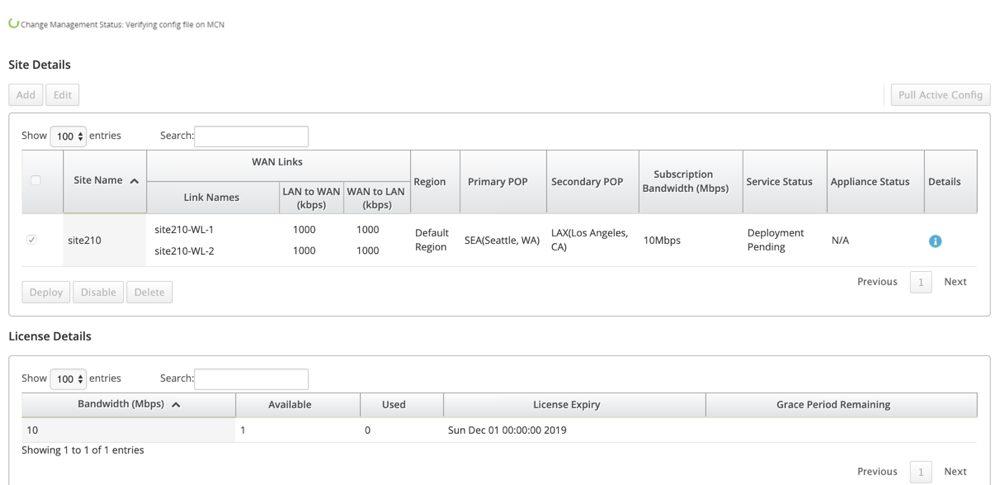Click the Sun Dec 01 2019 expiry cell
995x485 pixels.
click(x=507, y=430)
